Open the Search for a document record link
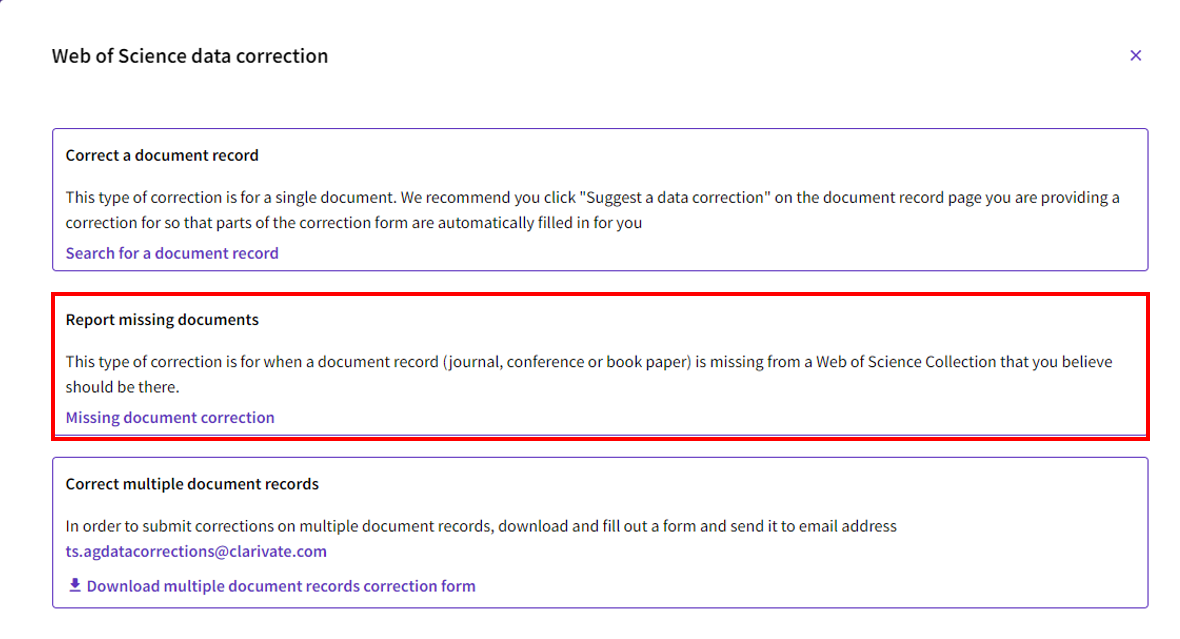Viewport: 1180px width, 639px height. [172, 253]
